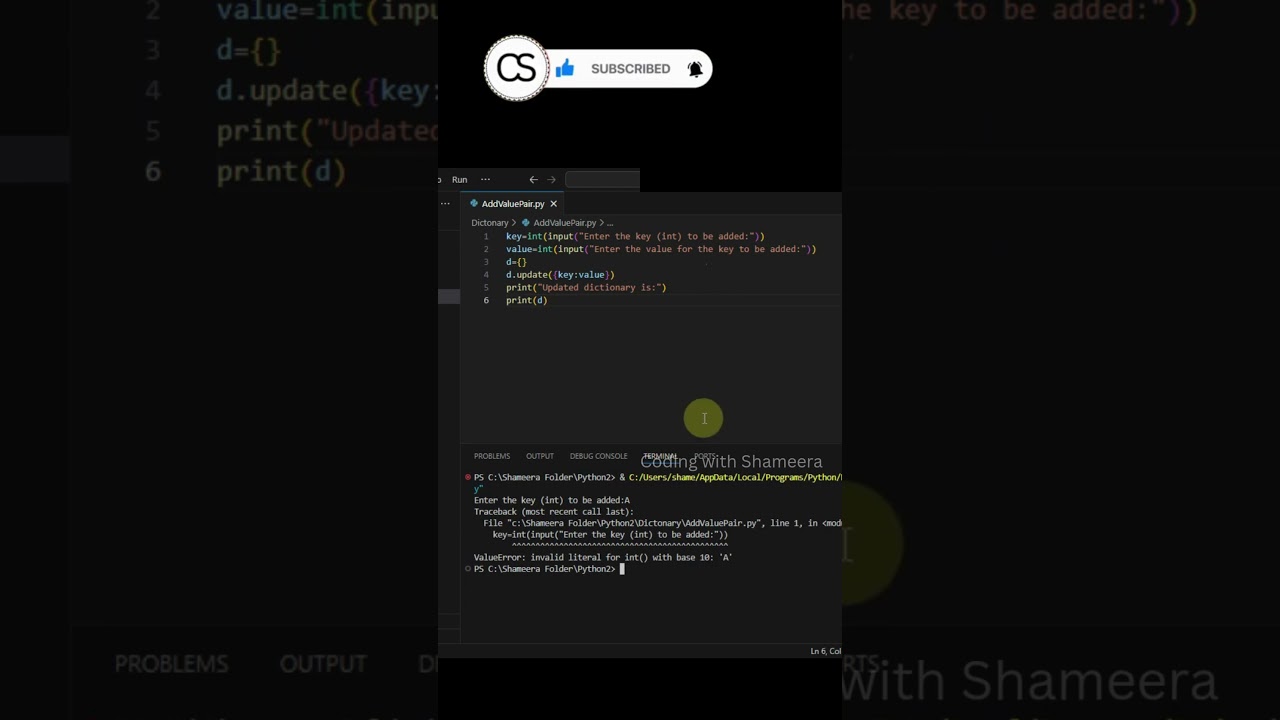Click the AddValuePair.py breadcrumb item
1280x720 pixels.
[564, 223]
